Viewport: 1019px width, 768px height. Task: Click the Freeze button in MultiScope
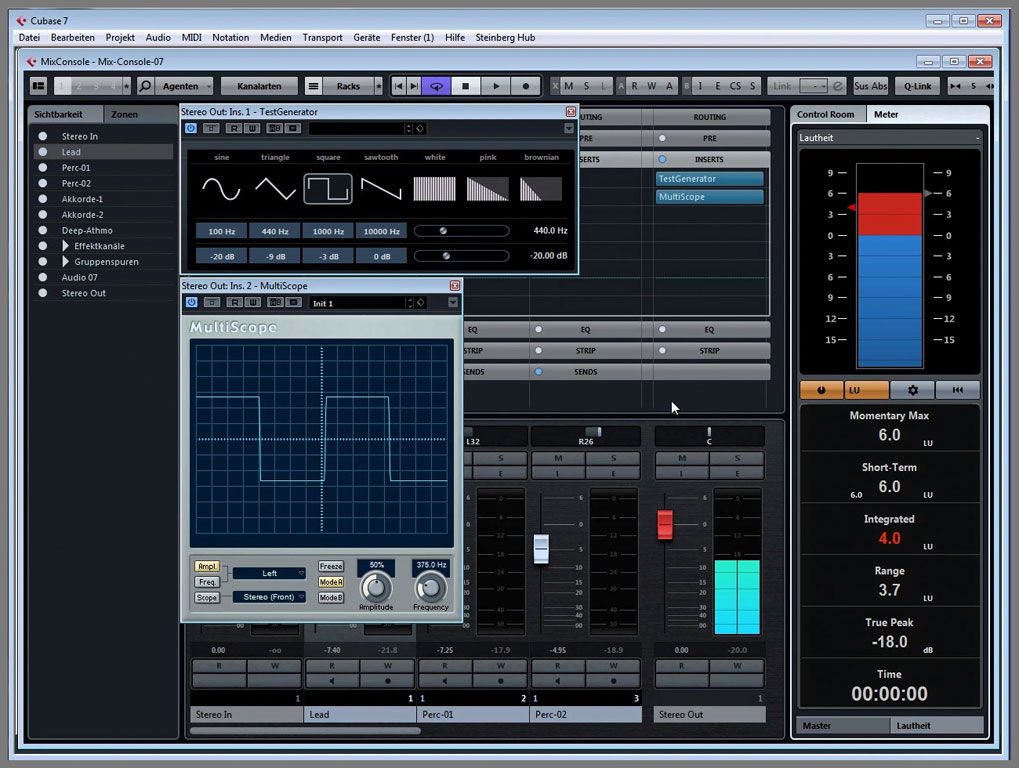pyautogui.click(x=331, y=567)
